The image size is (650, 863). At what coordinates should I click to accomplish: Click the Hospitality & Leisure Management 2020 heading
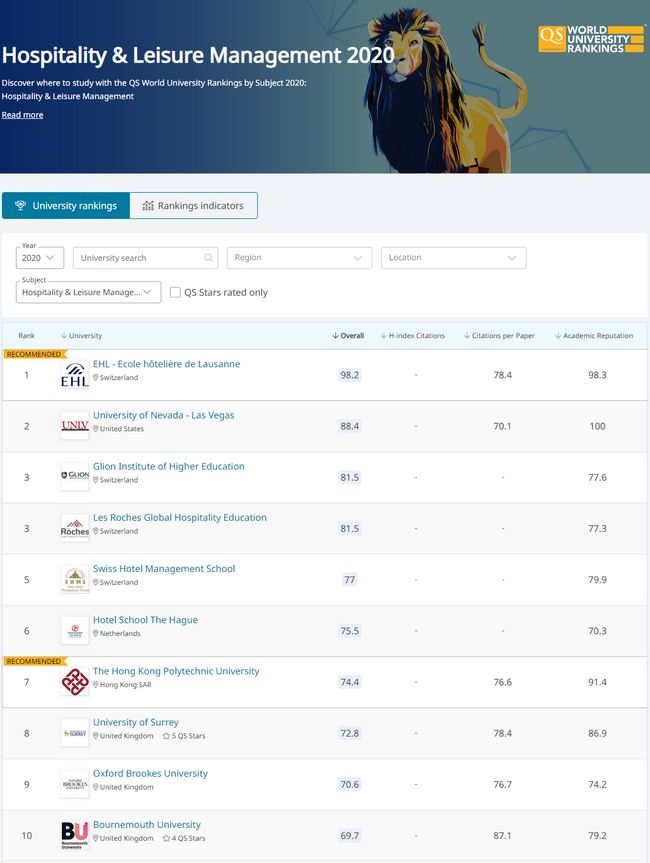pyautogui.click(x=198, y=56)
